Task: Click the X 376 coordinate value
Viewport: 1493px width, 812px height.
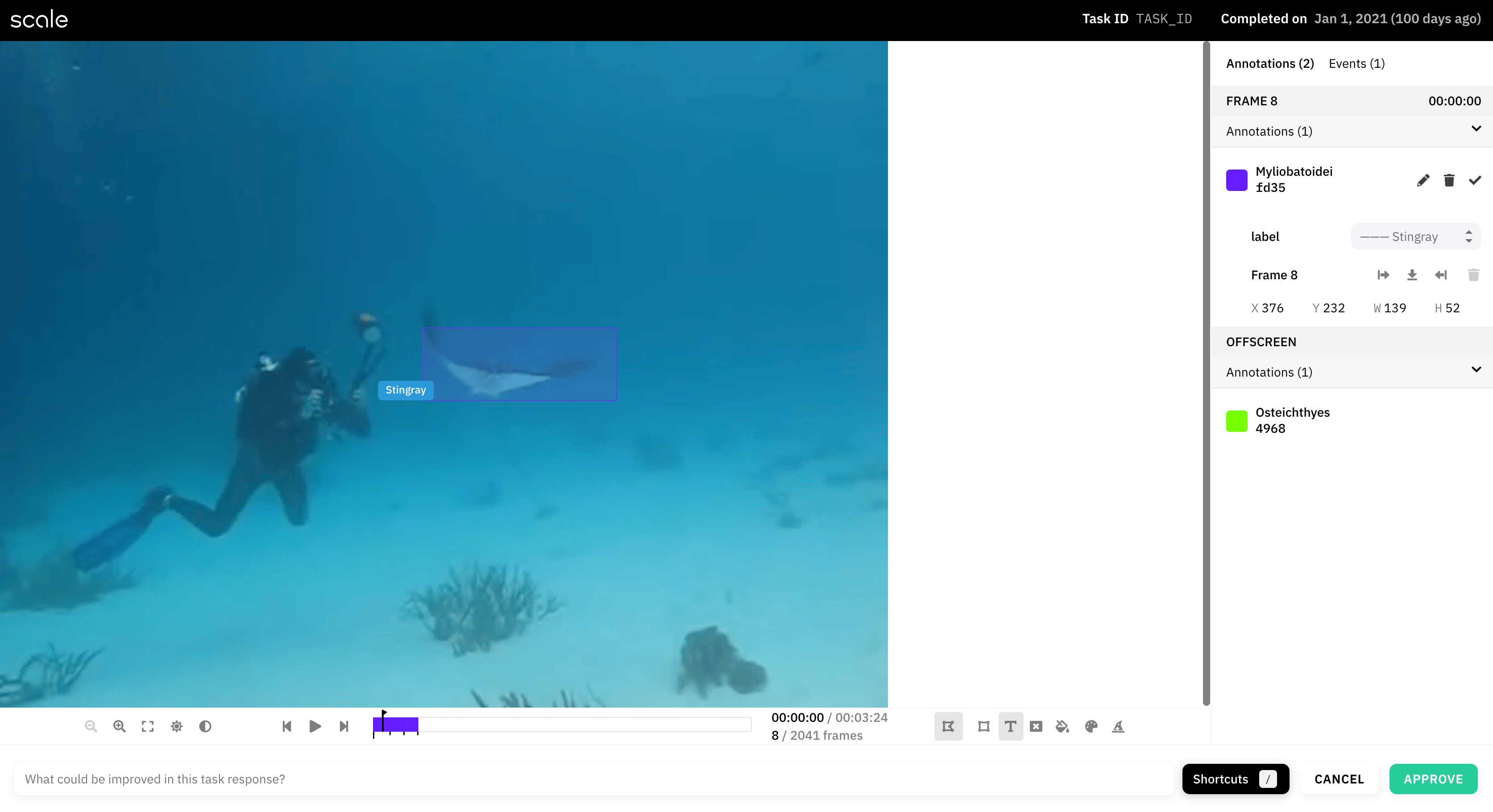Action: pyautogui.click(x=1268, y=308)
